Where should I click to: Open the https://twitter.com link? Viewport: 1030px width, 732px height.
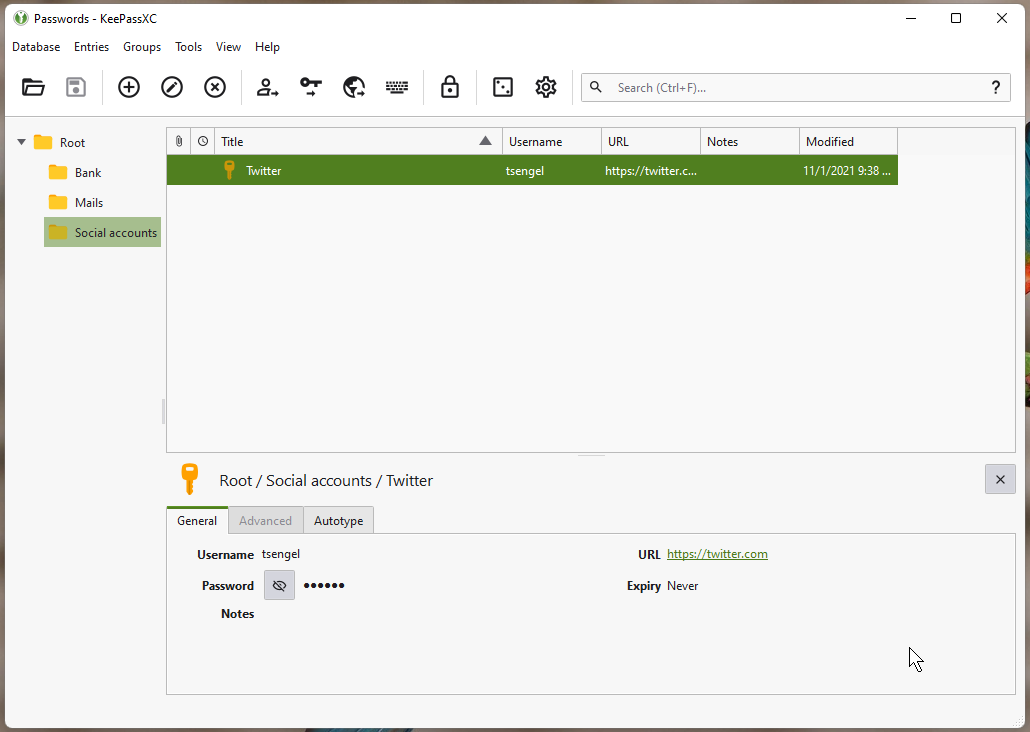[717, 554]
